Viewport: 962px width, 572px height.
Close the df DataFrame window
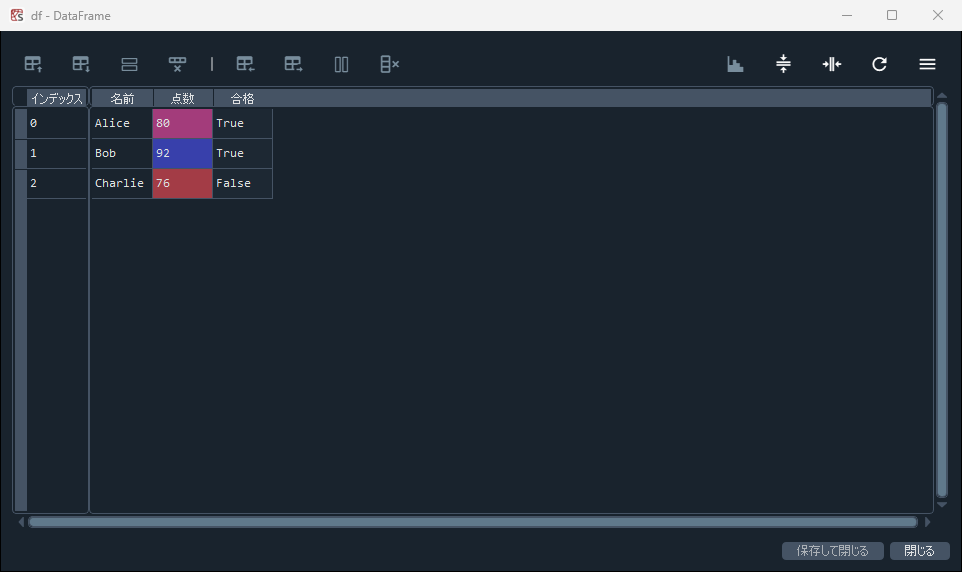[x=937, y=15]
